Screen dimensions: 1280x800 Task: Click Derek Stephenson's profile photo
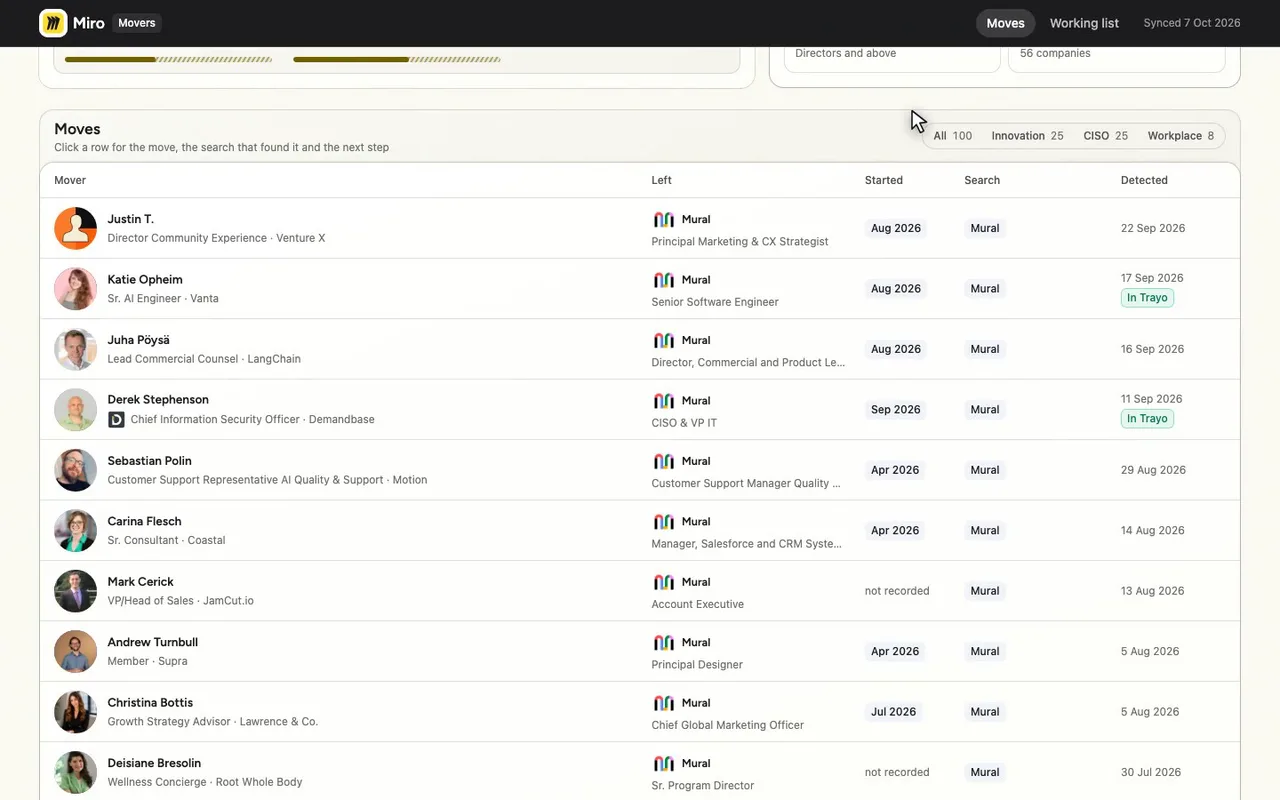76,410
